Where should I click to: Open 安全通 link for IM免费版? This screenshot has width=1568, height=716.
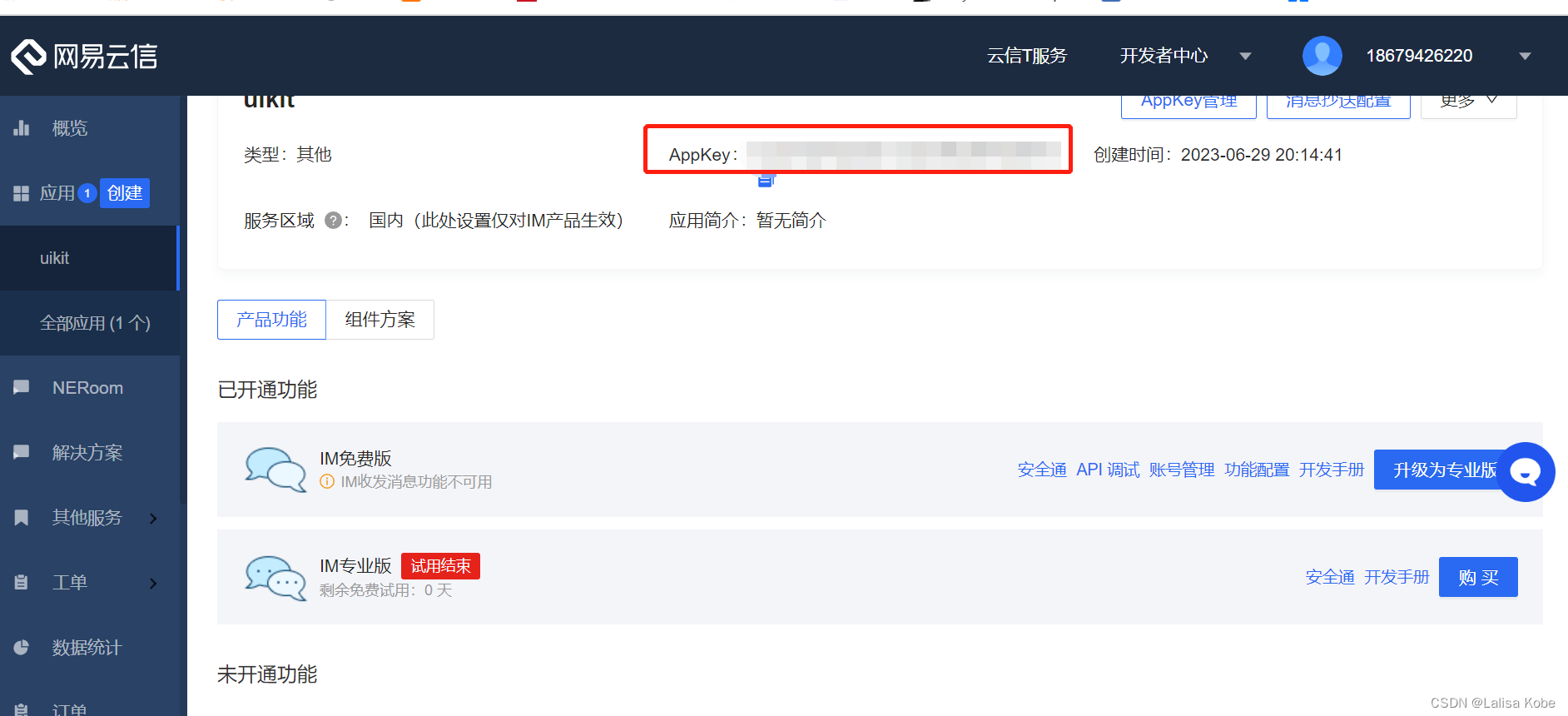click(1042, 470)
